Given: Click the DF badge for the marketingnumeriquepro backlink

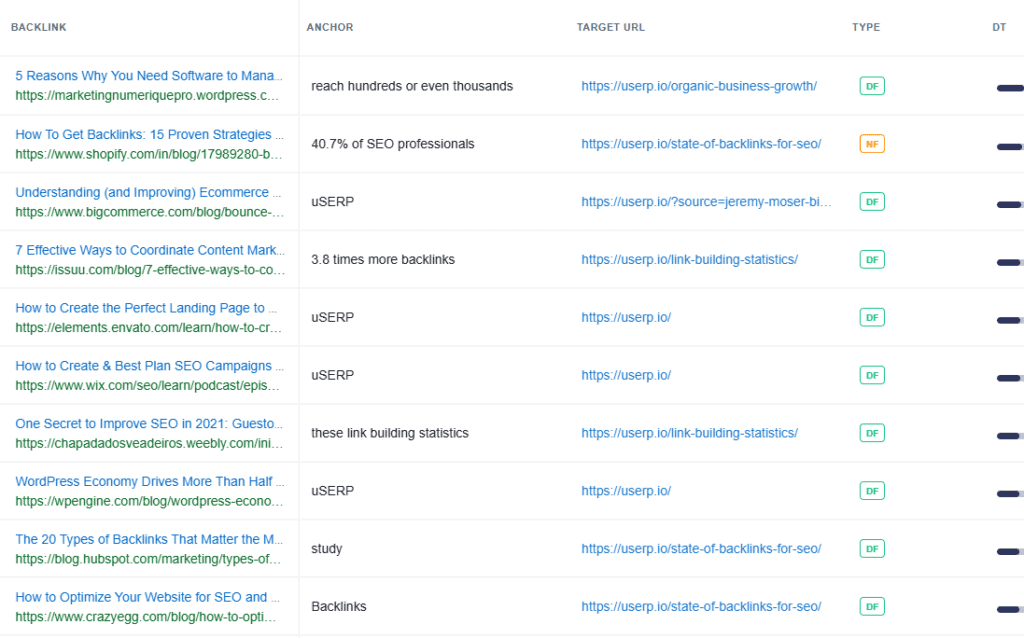Looking at the screenshot, I should pos(872,86).
